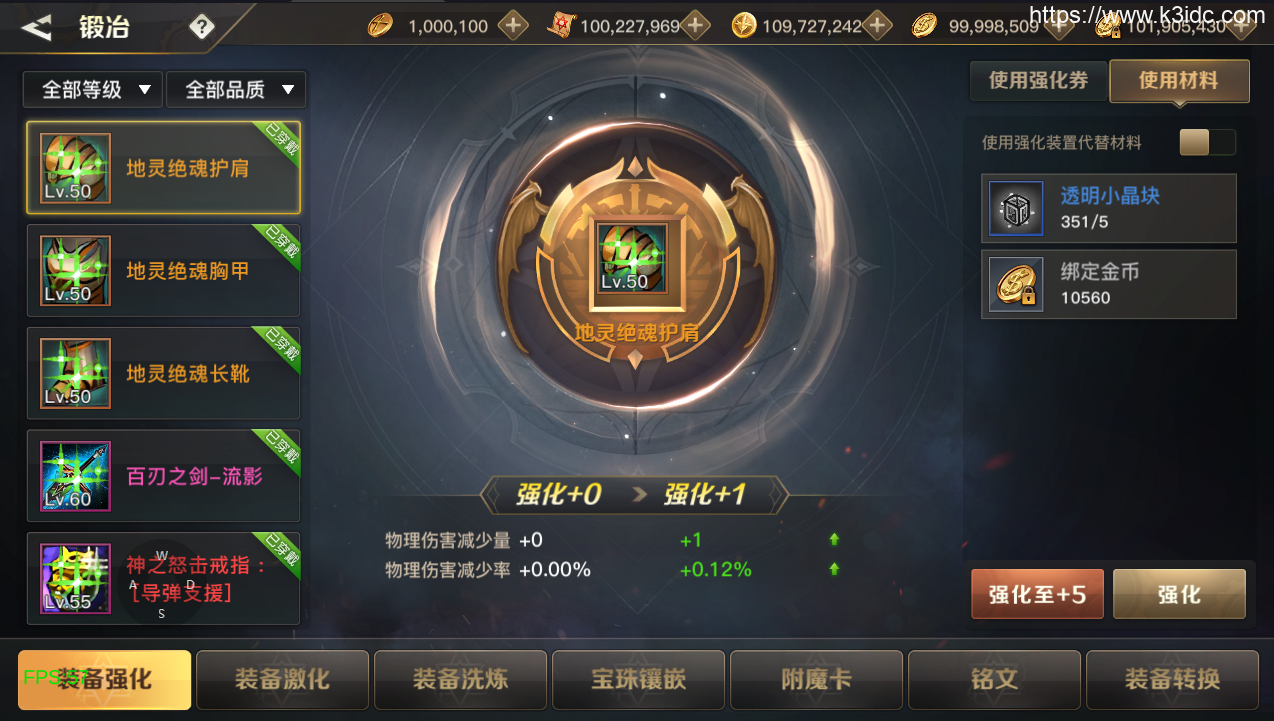Click the 强化 button

1179,595
